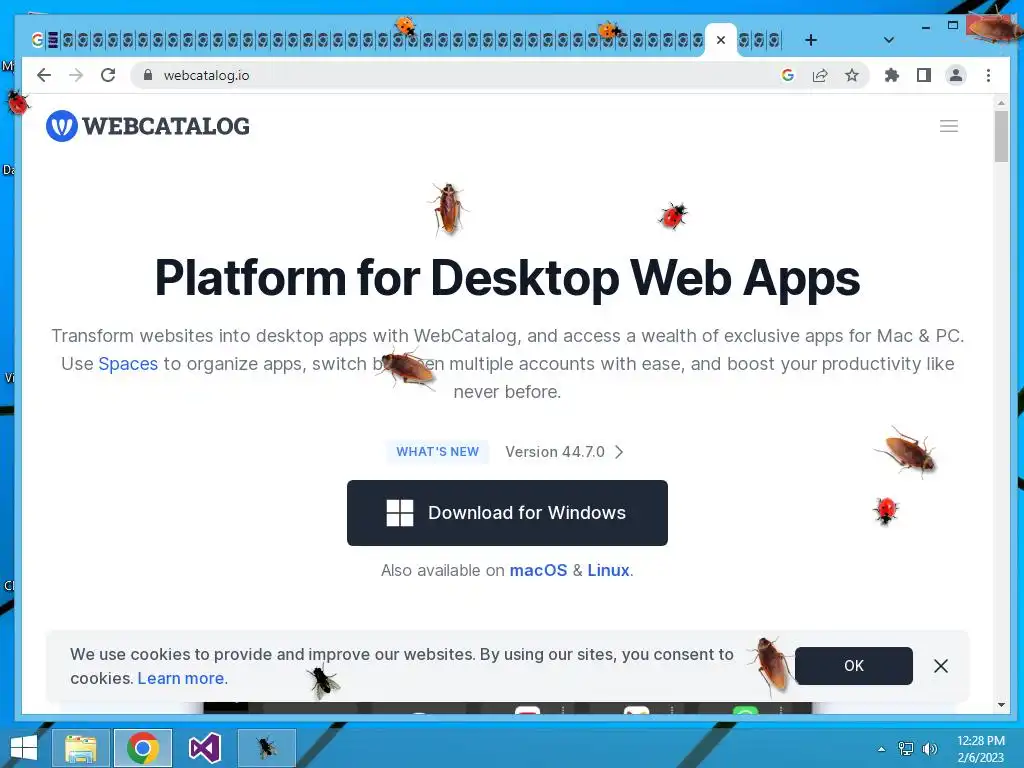Reload the webcatalog.io page
This screenshot has width=1024, height=768.
(x=108, y=75)
